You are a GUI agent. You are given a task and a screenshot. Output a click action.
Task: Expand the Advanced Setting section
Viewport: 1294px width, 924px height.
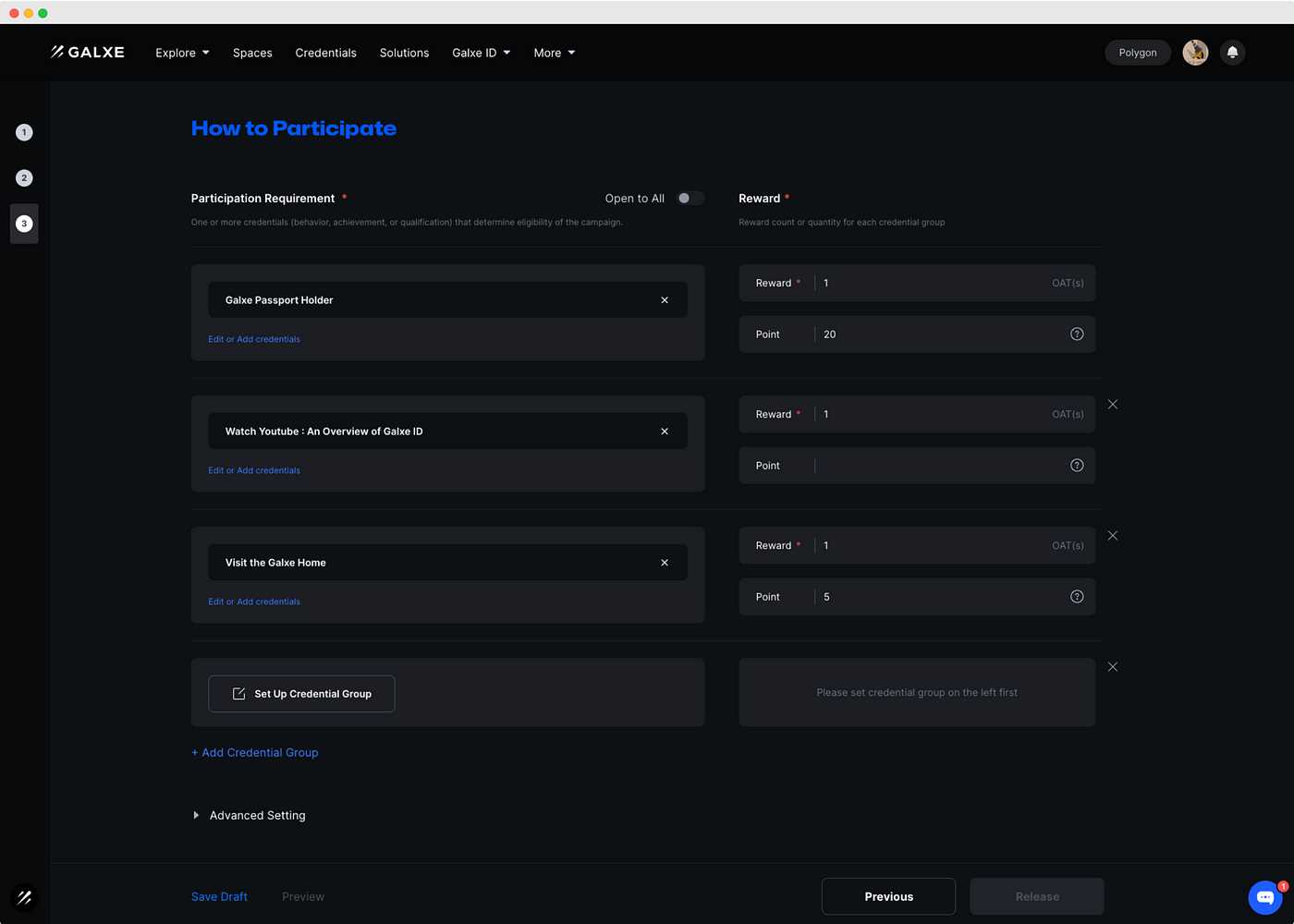[249, 815]
